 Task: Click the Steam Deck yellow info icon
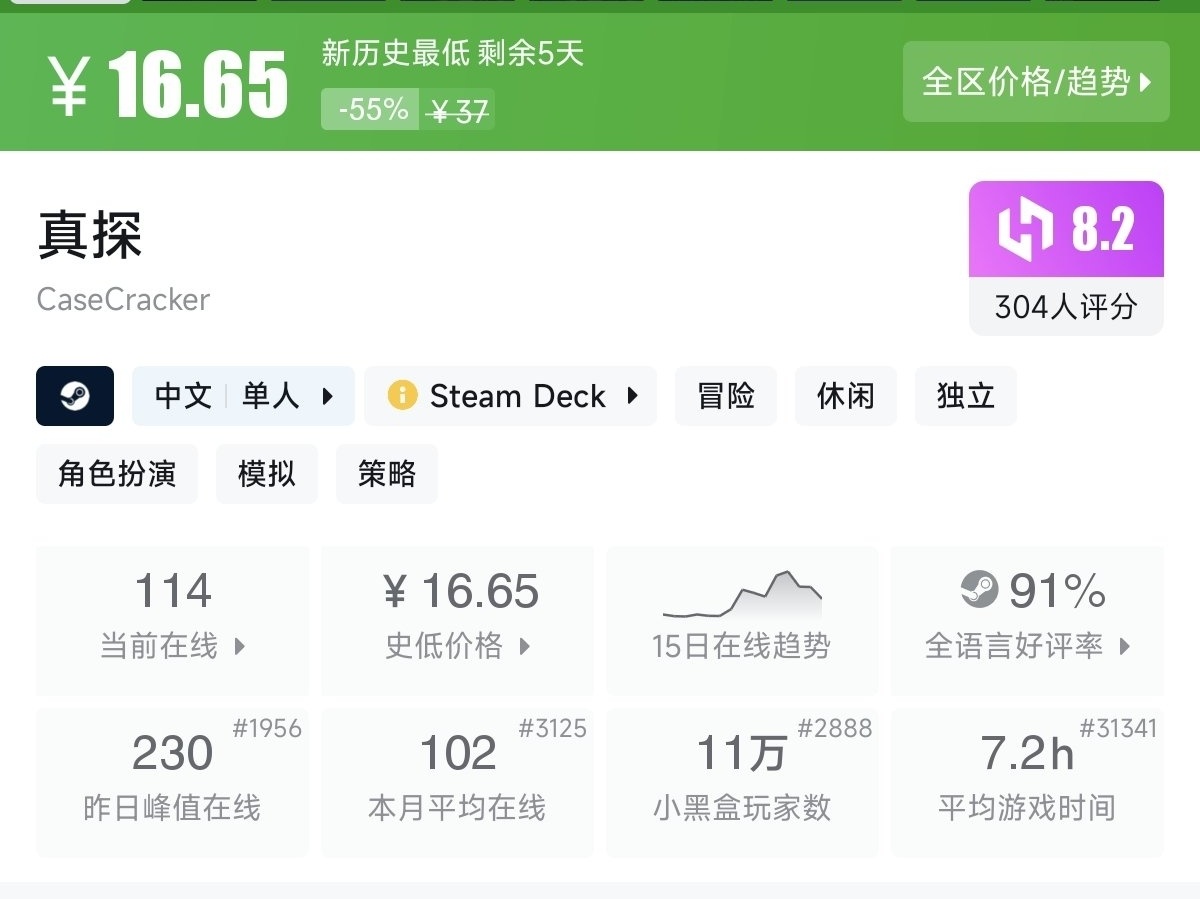pyautogui.click(x=402, y=396)
